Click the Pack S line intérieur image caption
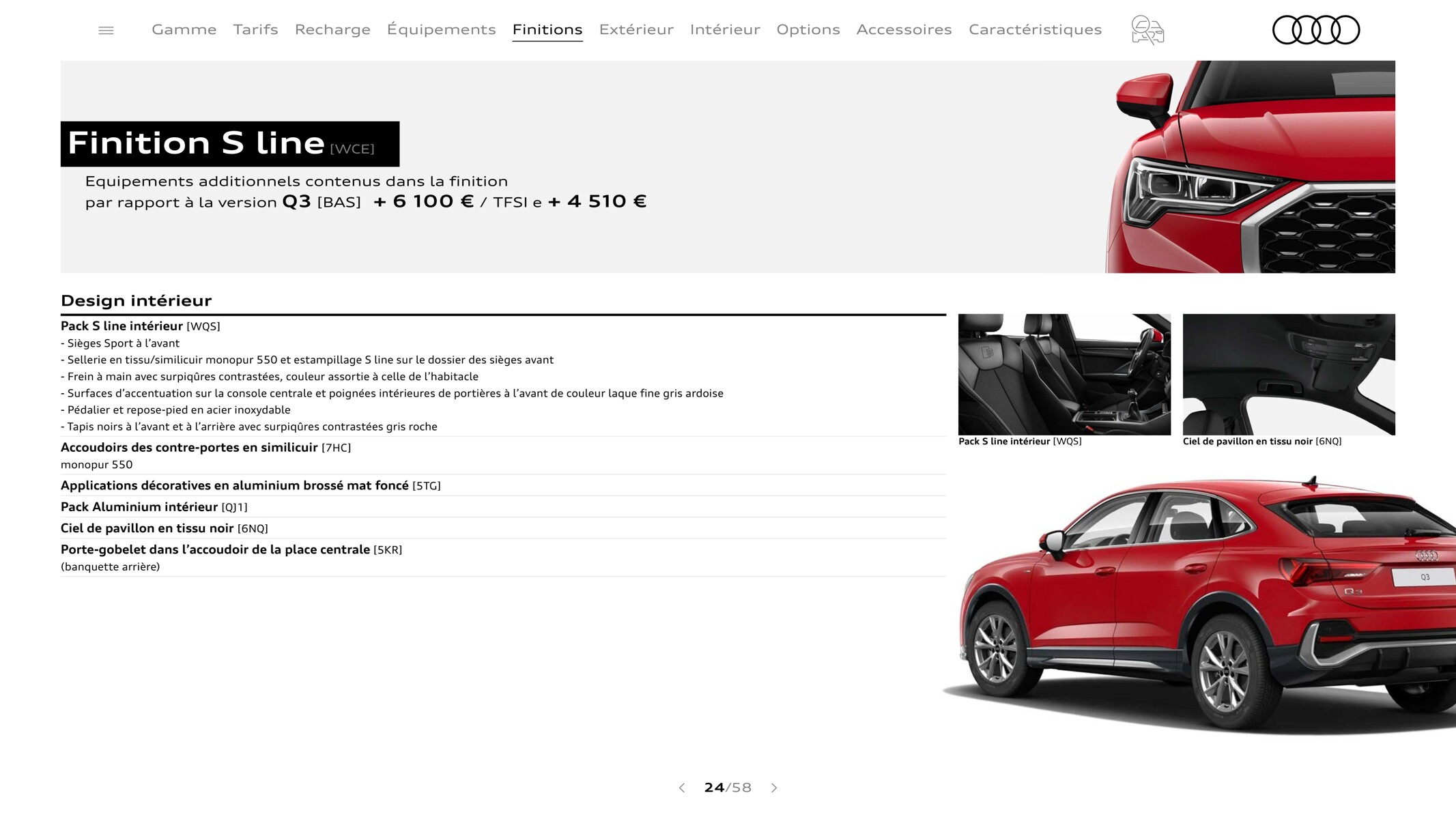This screenshot has height=819, width=1456. tap(1020, 442)
